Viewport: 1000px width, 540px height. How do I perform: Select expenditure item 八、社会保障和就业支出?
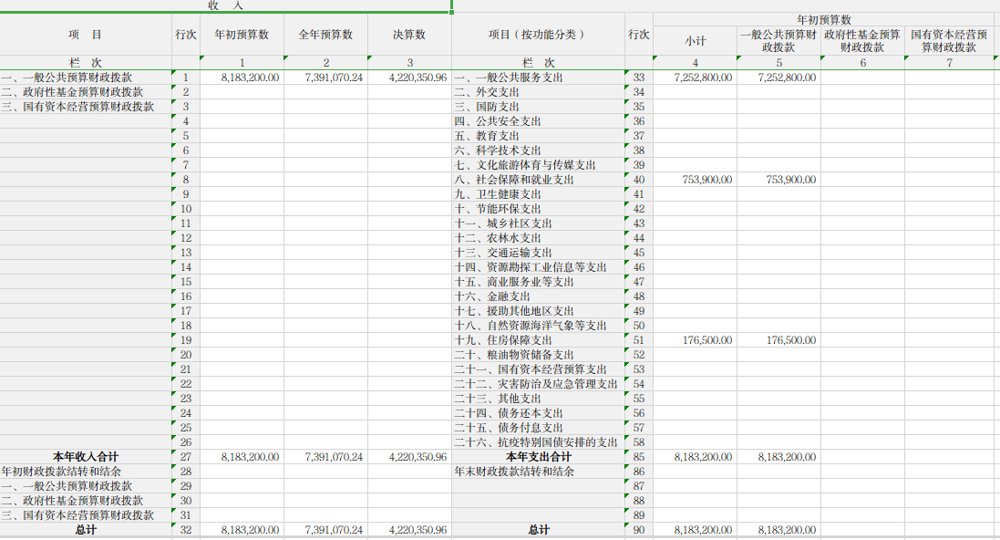[538, 180]
